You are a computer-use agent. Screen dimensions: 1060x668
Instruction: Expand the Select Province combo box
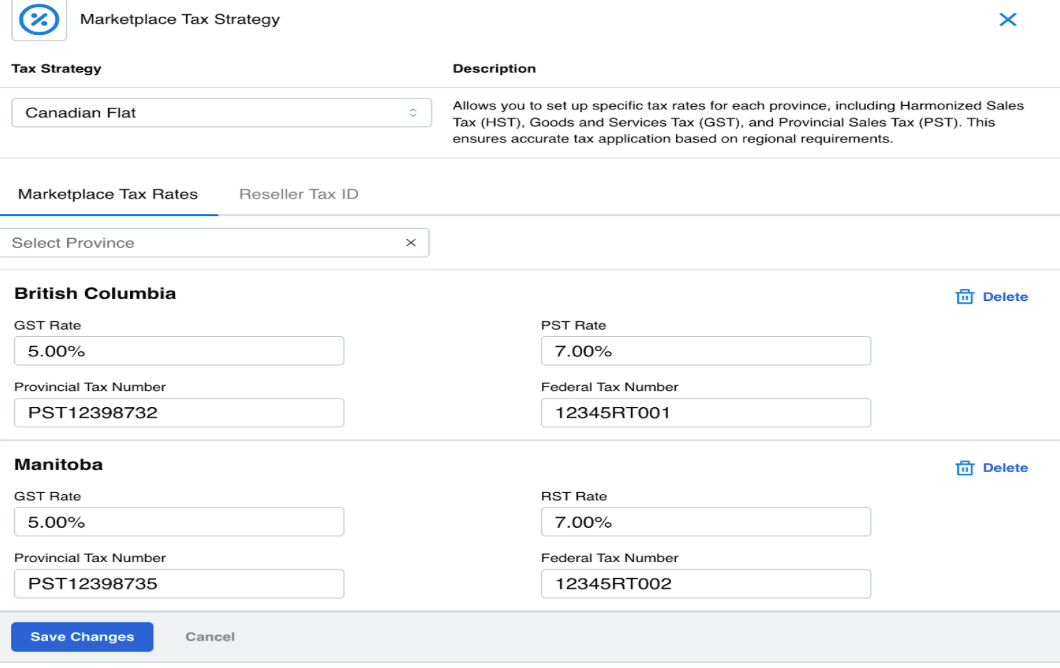tap(200, 243)
